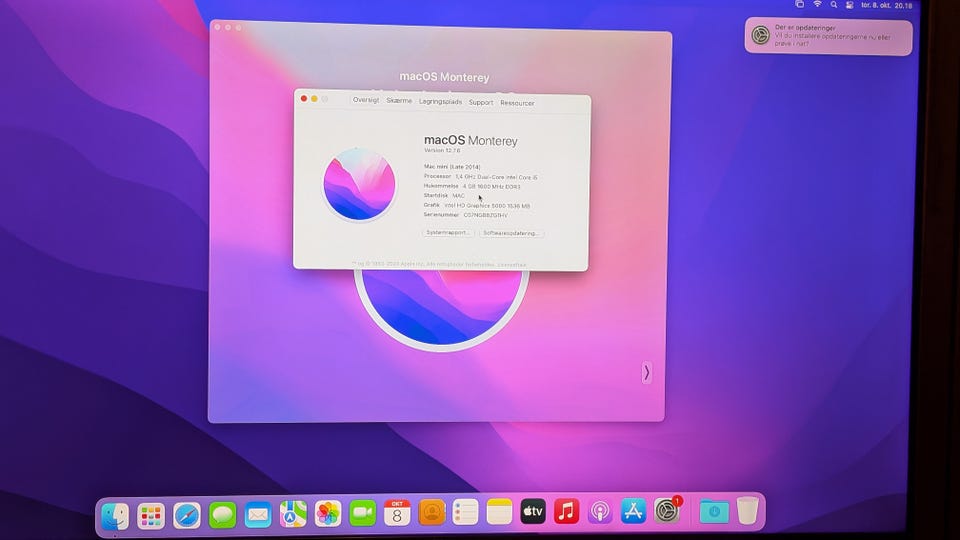The width and height of the screenshot is (960, 540).
Task: Click the next arrow in the Monterey window
Action: click(x=647, y=372)
